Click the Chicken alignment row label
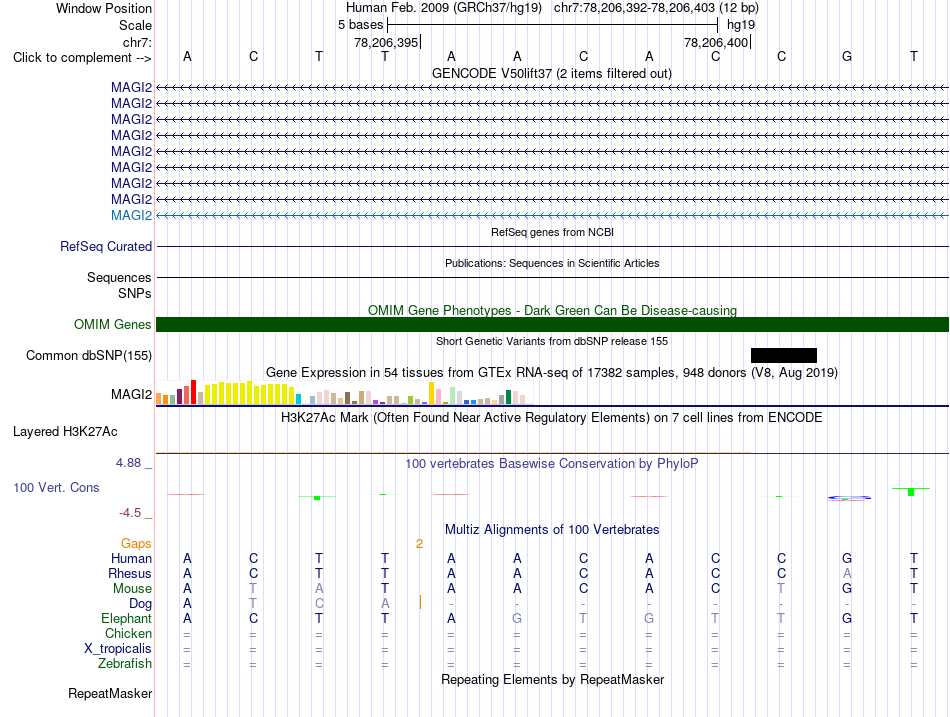The height and width of the screenshot is (717, 950). point(128,633)
